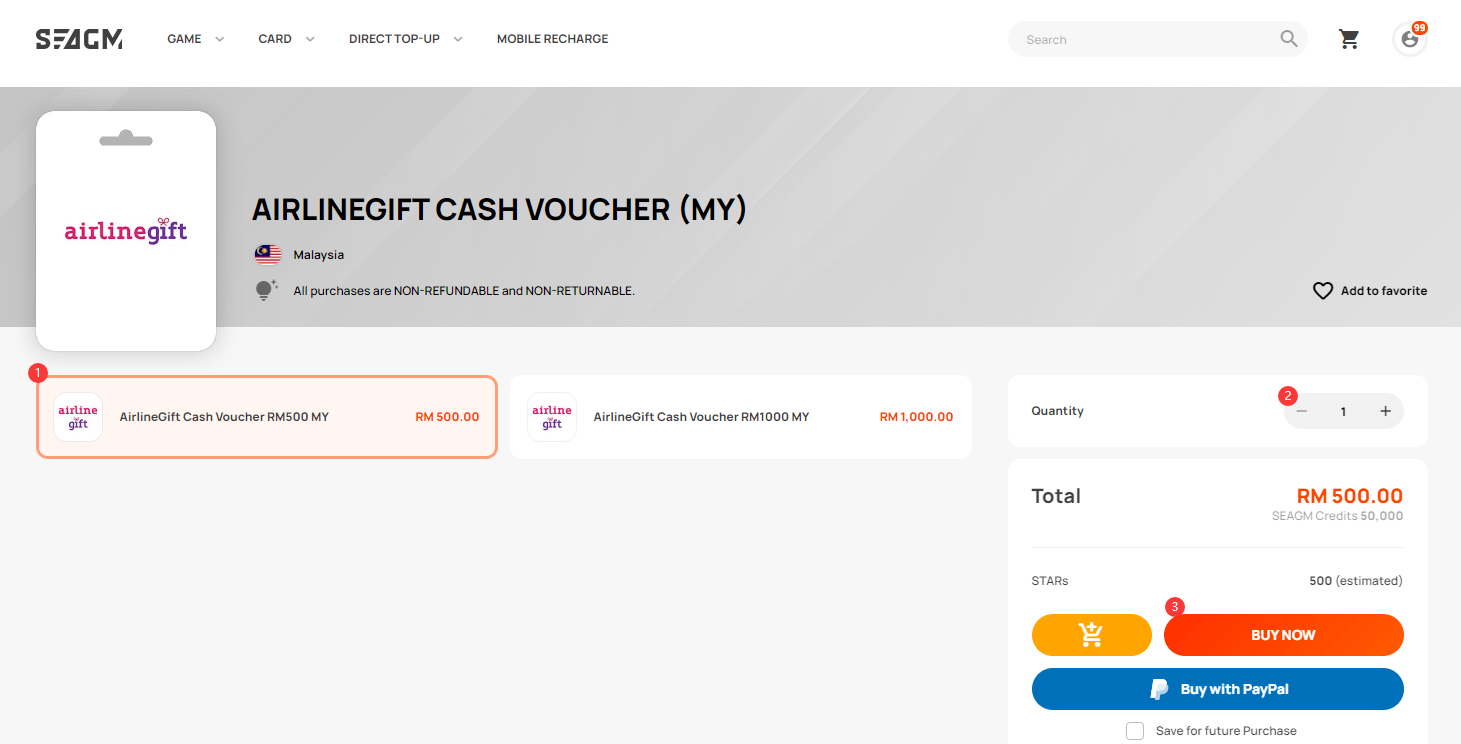Viewport: 1461px width, 744px height.
Task: Enable Save for future Purchase
Action: coord(1135,730)
